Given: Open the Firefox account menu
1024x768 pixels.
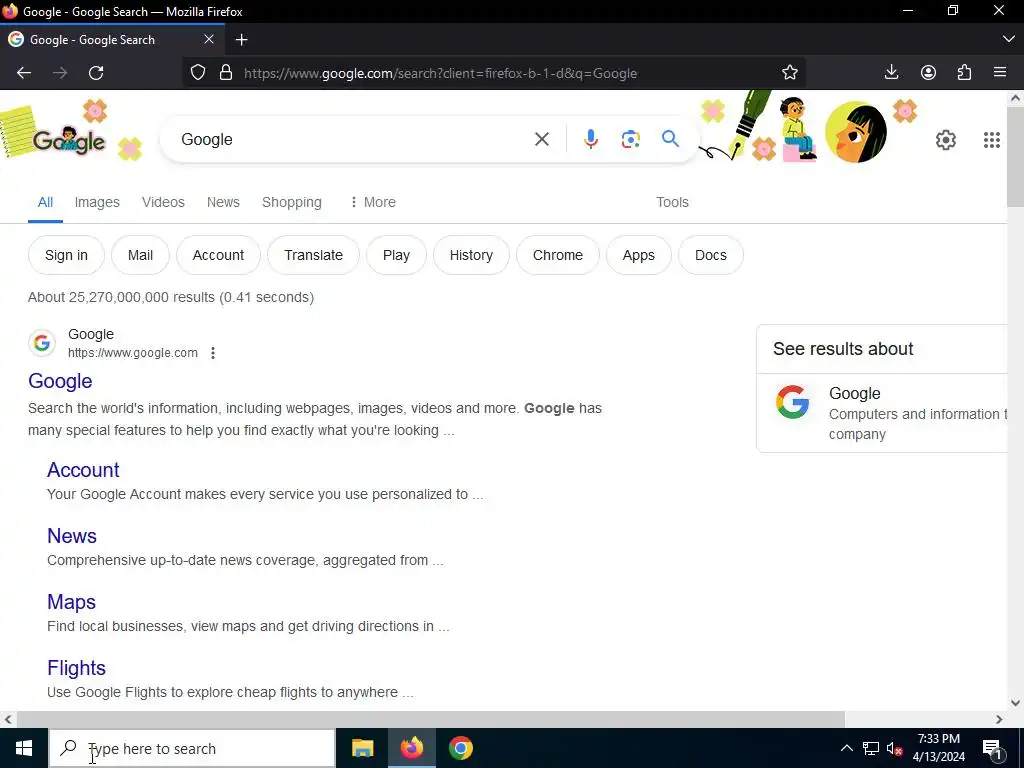Looking at the screenshot, I should pyautogui.click(x=928, y=72).
